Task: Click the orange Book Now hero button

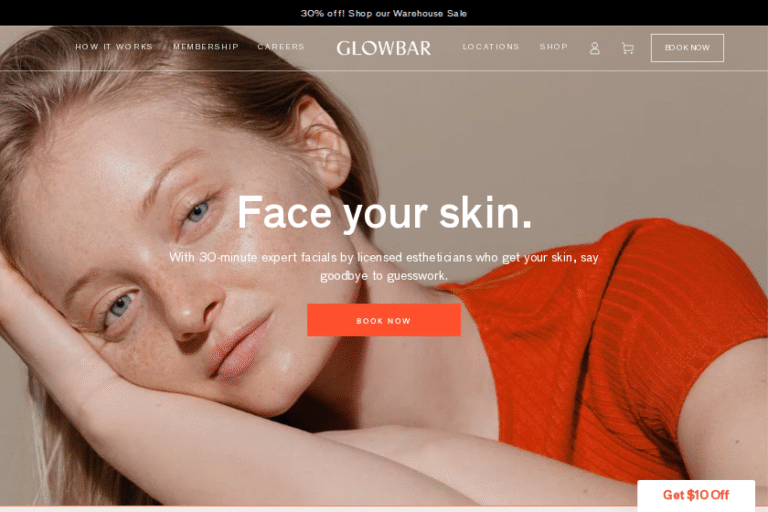Action: [384, 320]
